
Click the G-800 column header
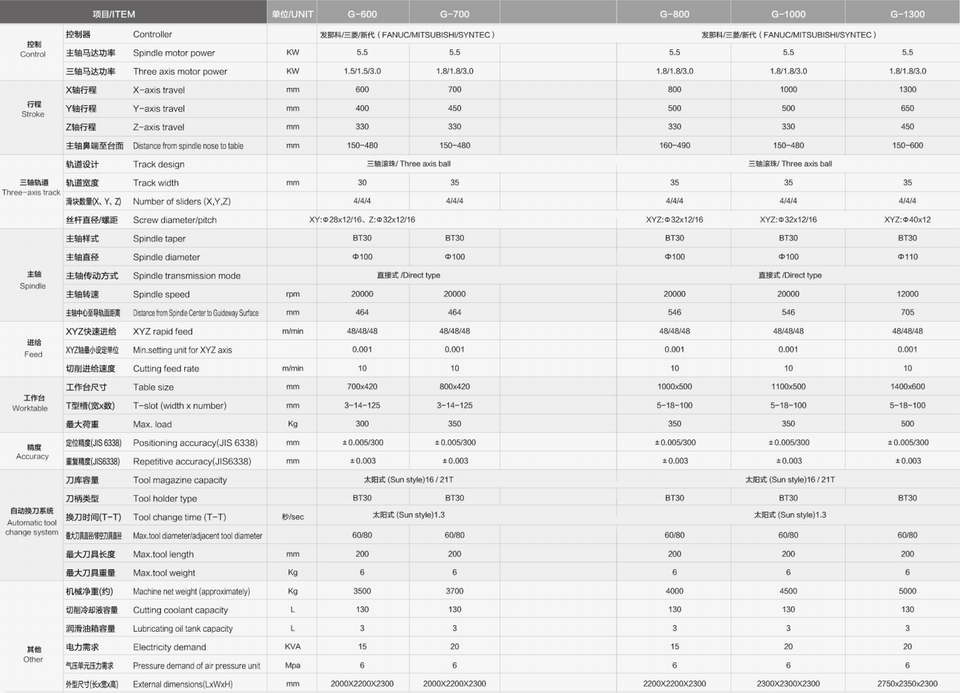(674, 12)
